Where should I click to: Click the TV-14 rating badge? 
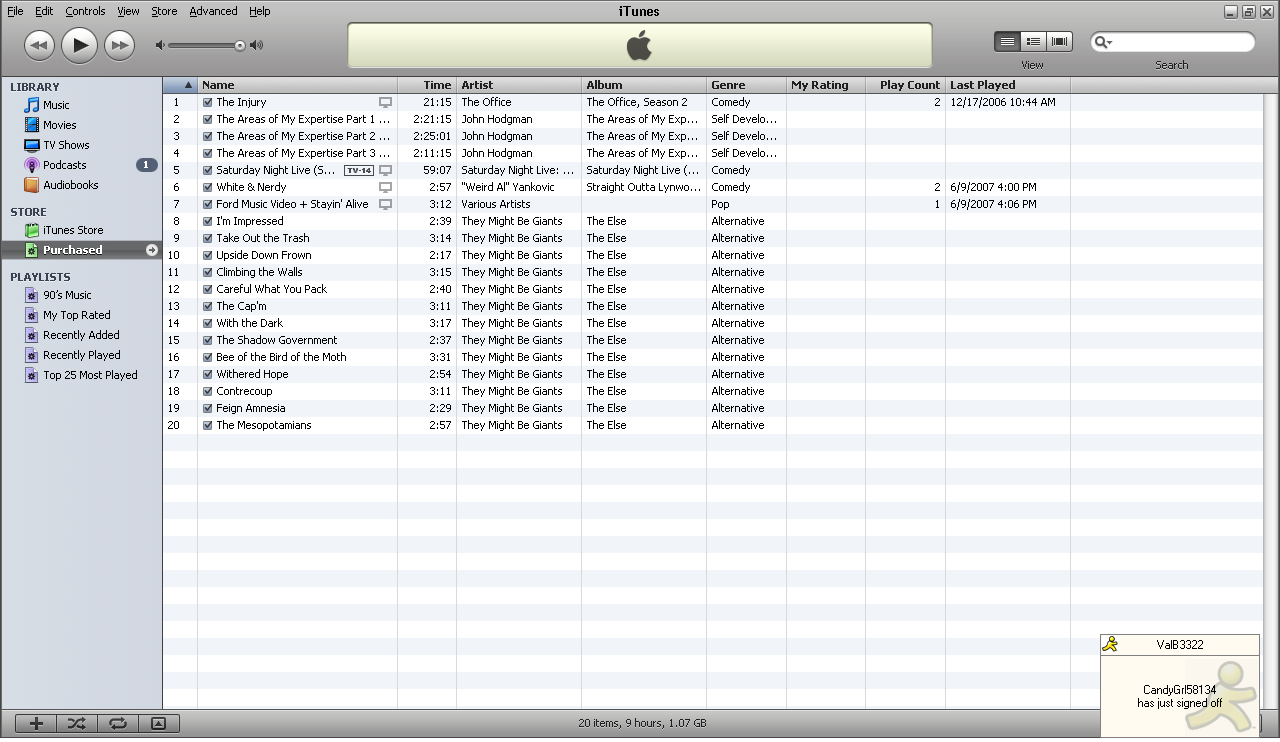[358, 170]
